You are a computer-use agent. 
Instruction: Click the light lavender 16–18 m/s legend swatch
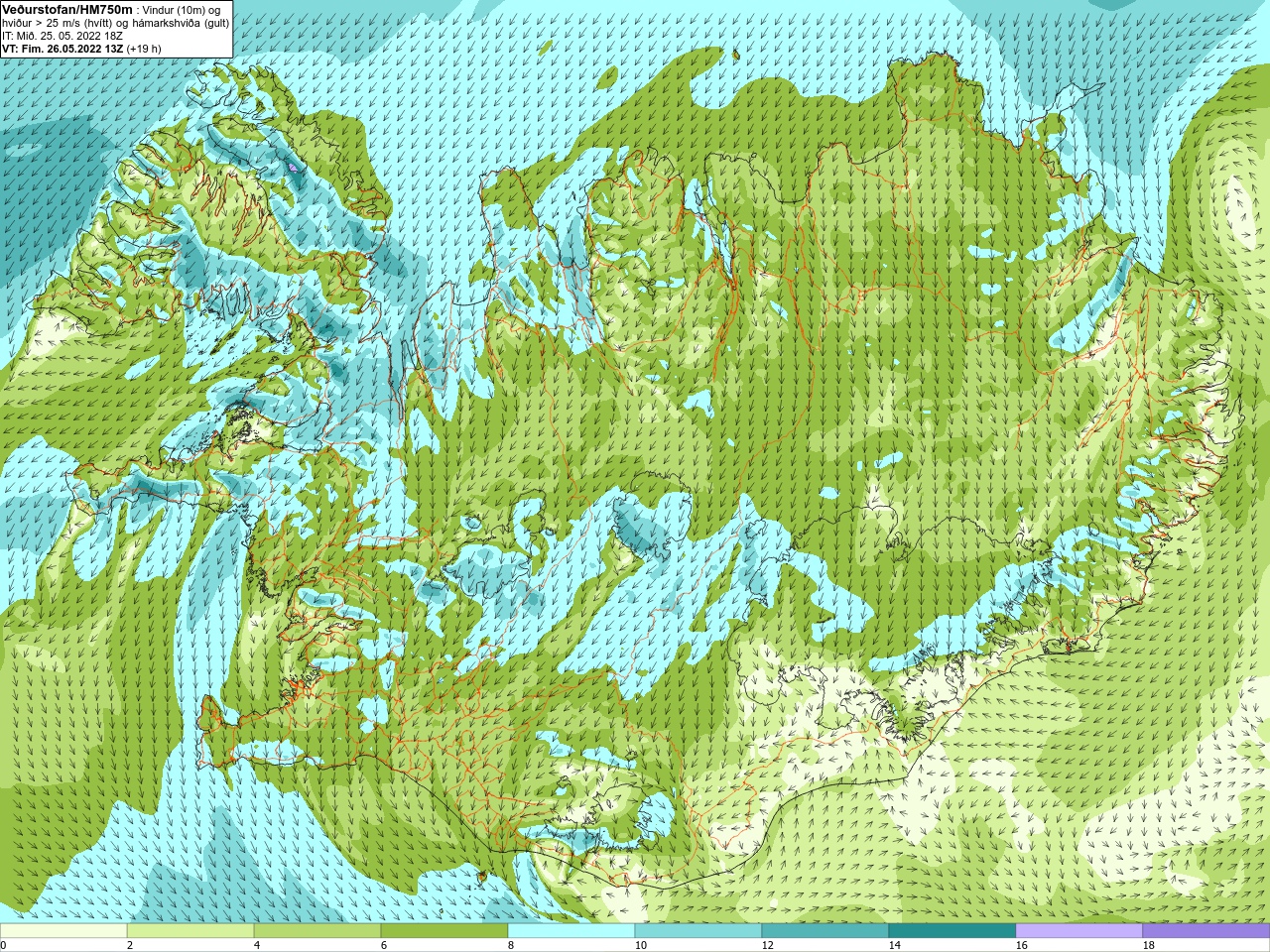(1079, 931)
